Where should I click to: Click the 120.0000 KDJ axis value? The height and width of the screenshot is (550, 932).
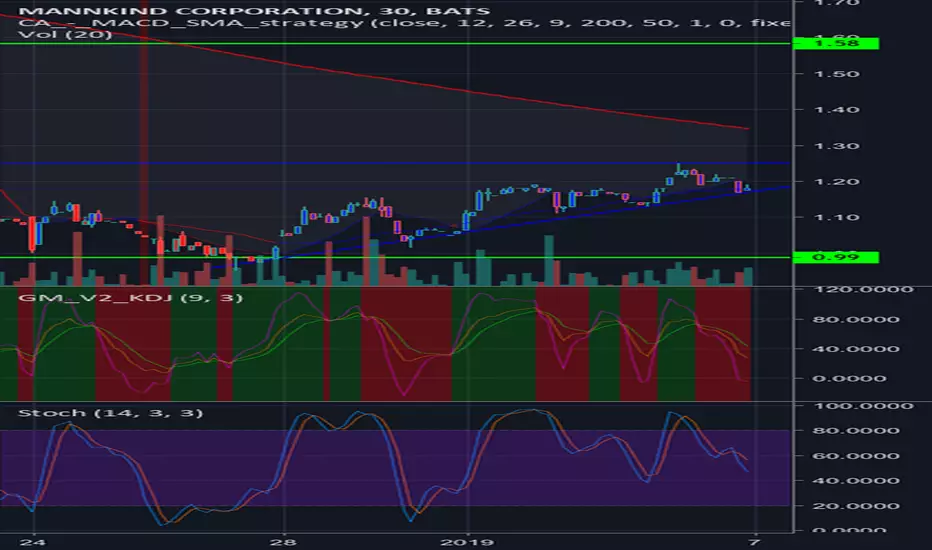[x=863, y=290]
